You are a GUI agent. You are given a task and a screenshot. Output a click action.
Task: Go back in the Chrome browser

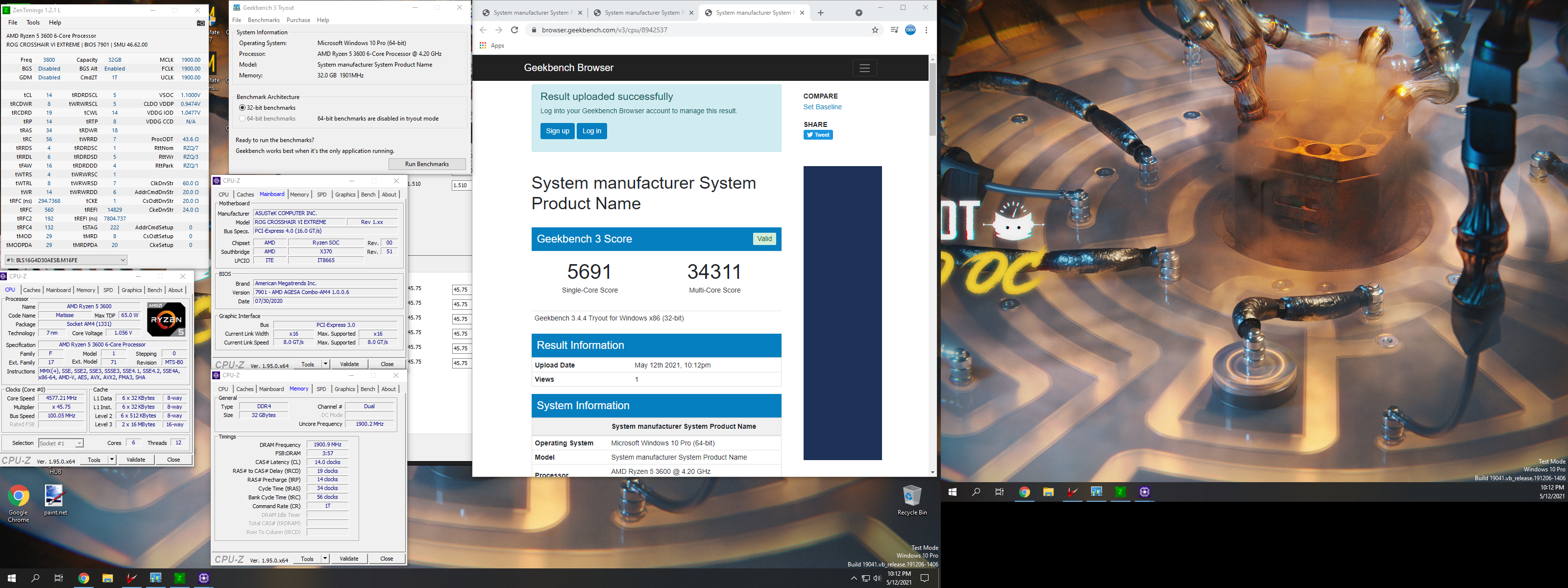coord(483,30)
